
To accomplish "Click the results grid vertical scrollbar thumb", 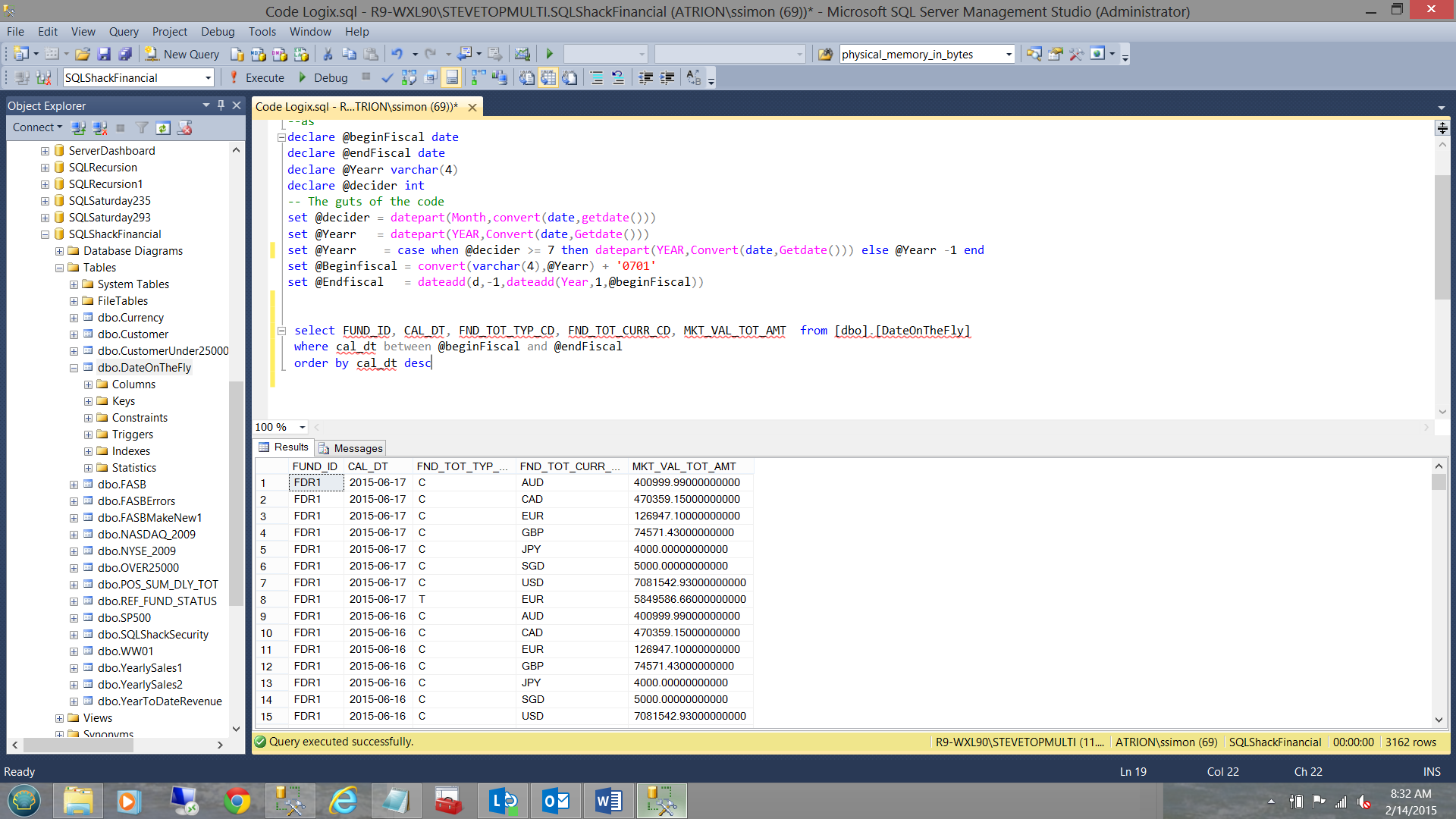I will (x=1439, y=482).
